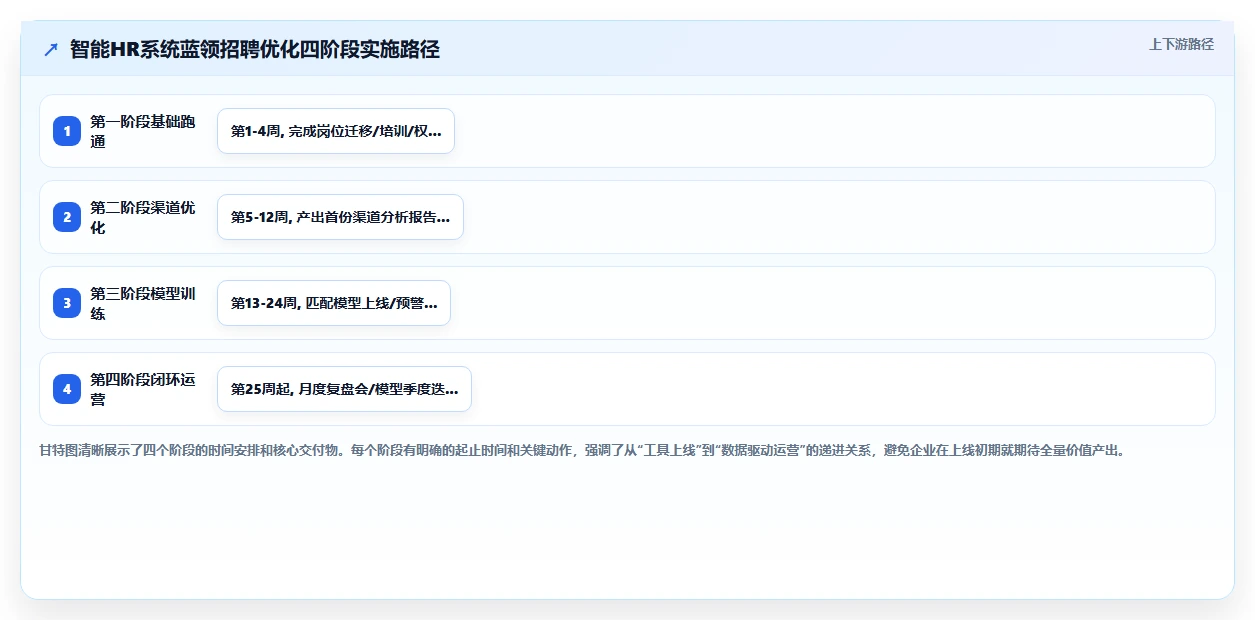Click the 第四阶段闭环运营 label
1255x620 pixels.
pos(143,389)
